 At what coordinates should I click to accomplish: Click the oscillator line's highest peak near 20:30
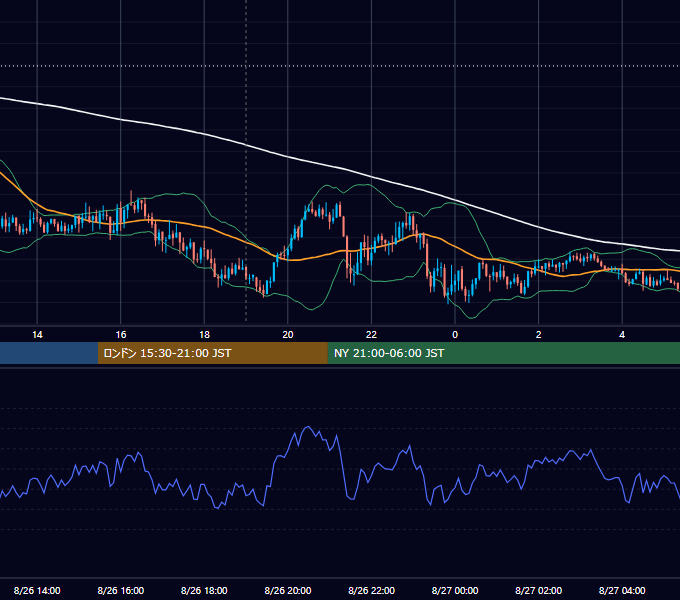pos(308,427)
